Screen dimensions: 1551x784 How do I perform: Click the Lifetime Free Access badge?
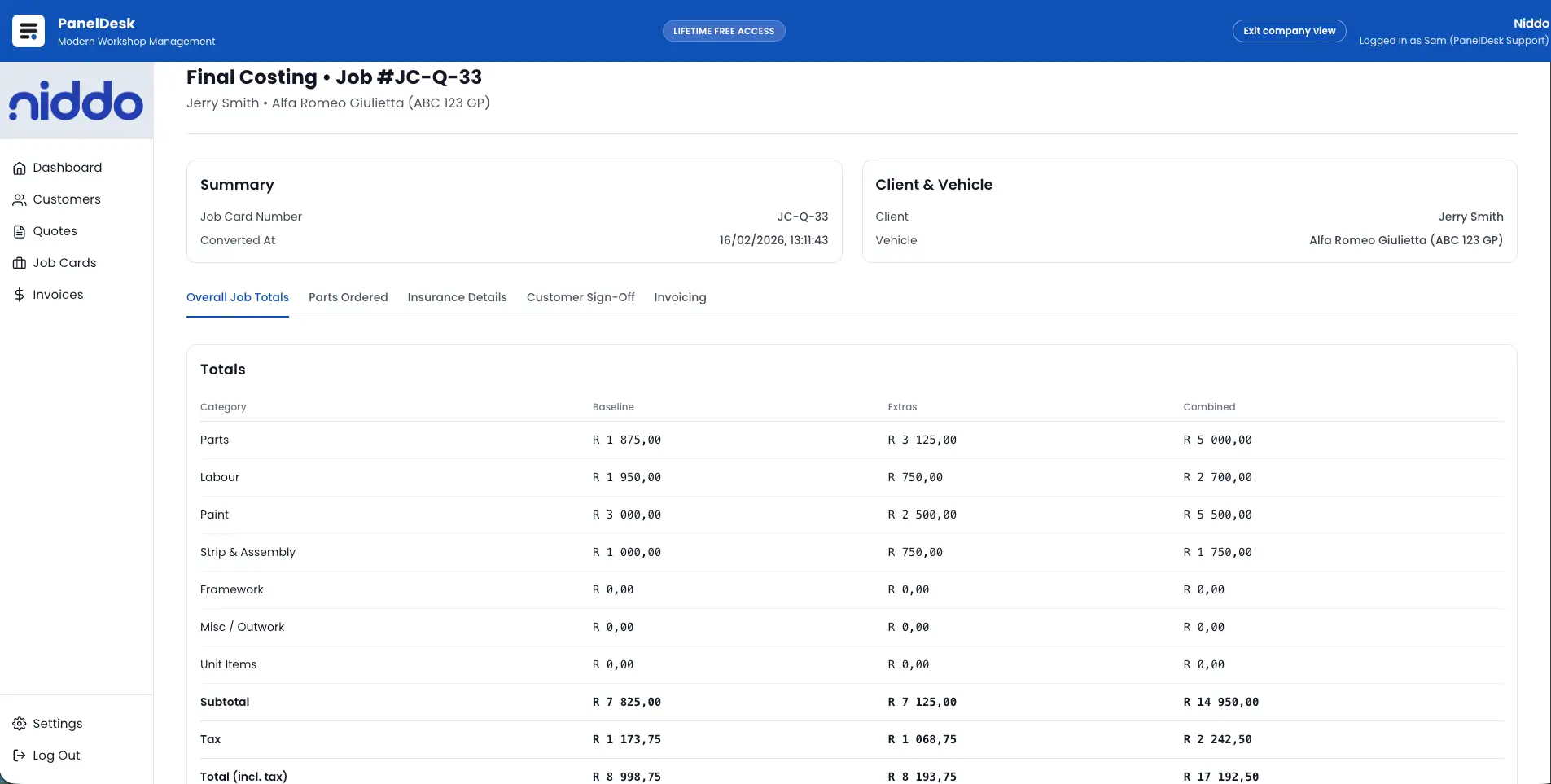[723, 30]
